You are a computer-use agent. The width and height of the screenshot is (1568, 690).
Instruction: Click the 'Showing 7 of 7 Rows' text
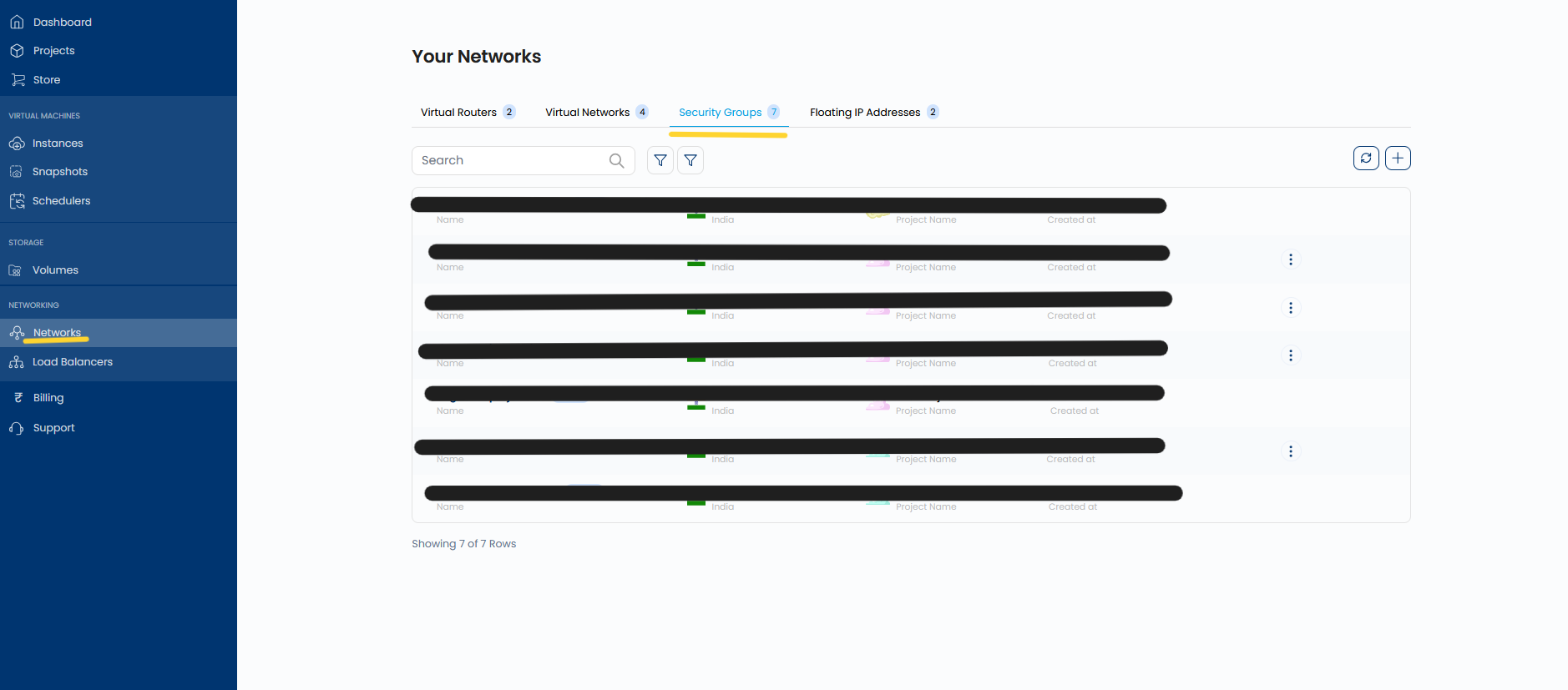tap(464, 544)
